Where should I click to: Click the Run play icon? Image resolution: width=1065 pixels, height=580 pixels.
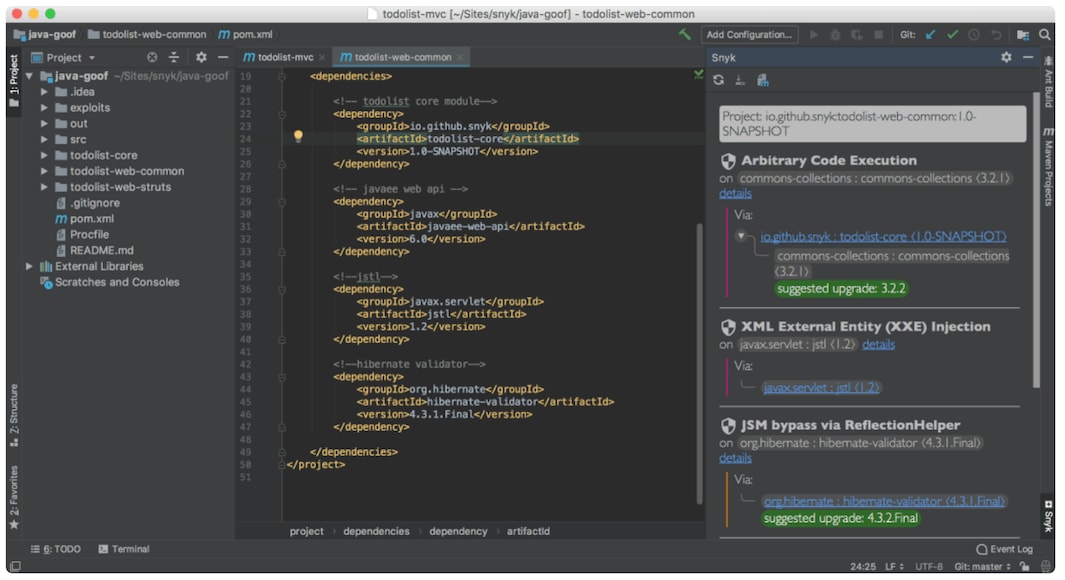[x=814, y=35]
